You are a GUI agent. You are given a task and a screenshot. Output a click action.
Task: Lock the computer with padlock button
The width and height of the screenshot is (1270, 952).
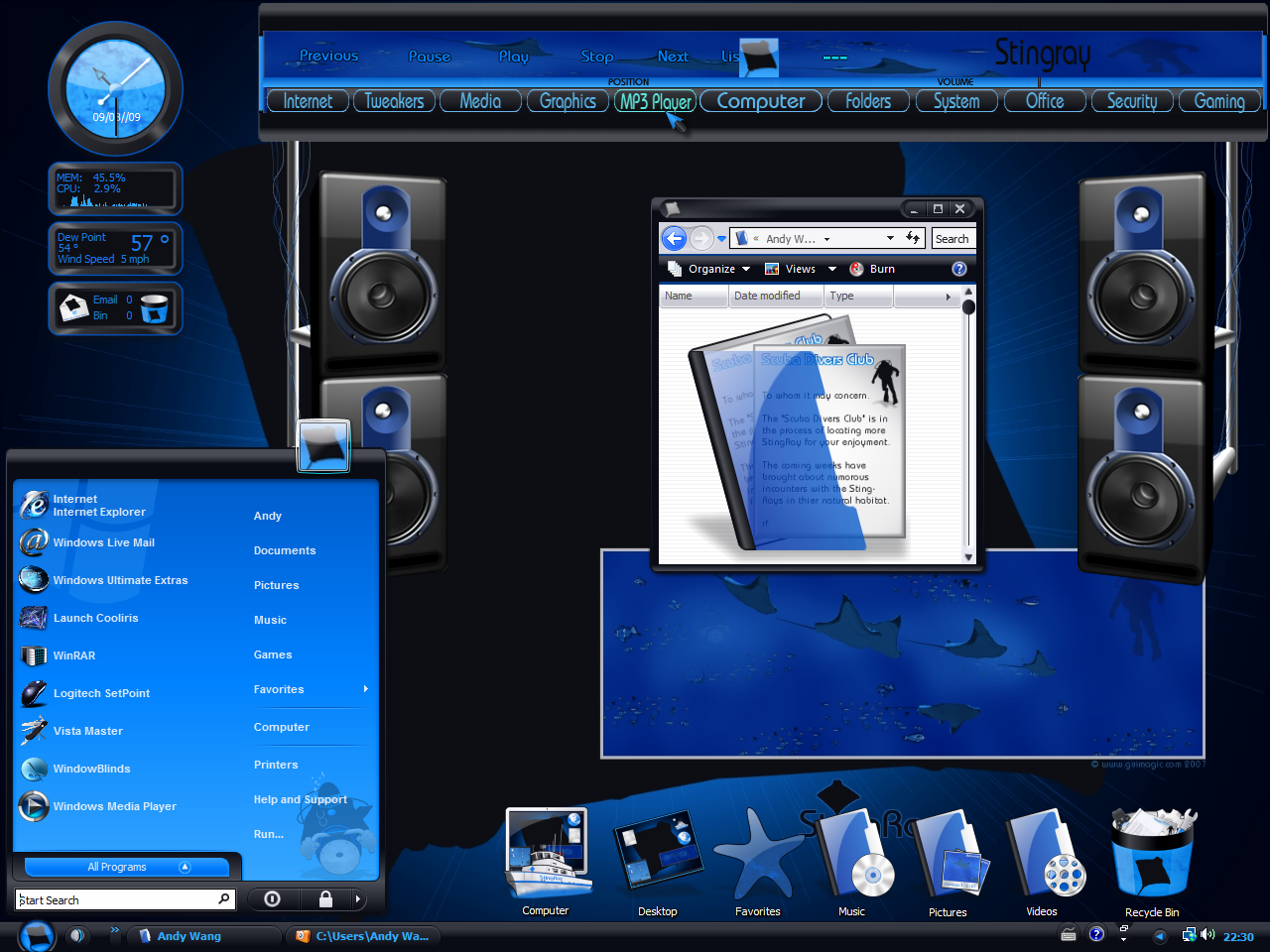pyautogui.click(x=325, y=899)
